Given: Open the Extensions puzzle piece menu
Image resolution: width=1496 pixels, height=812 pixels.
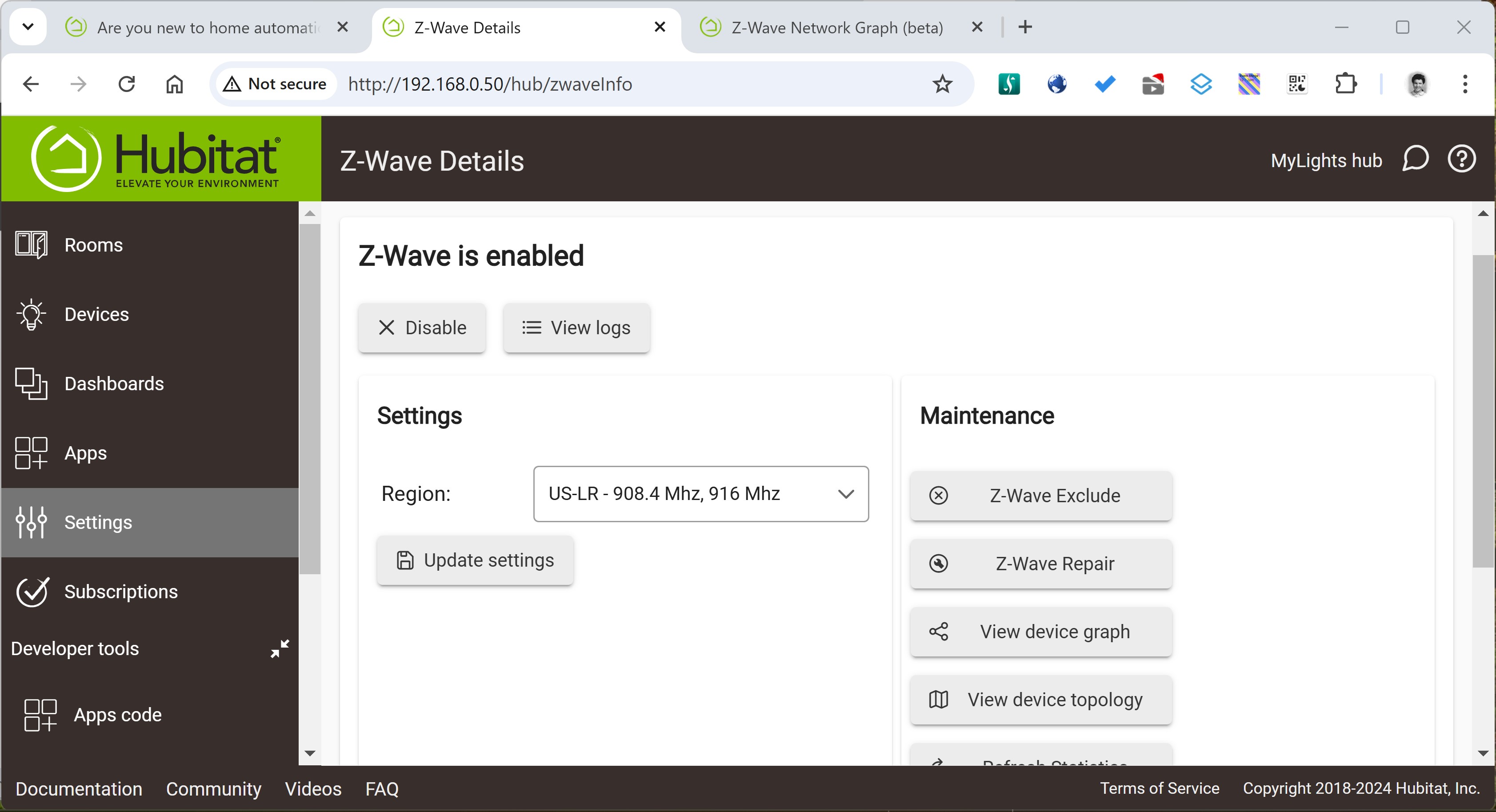Looking at the screenshot, I should point(1346,84).
